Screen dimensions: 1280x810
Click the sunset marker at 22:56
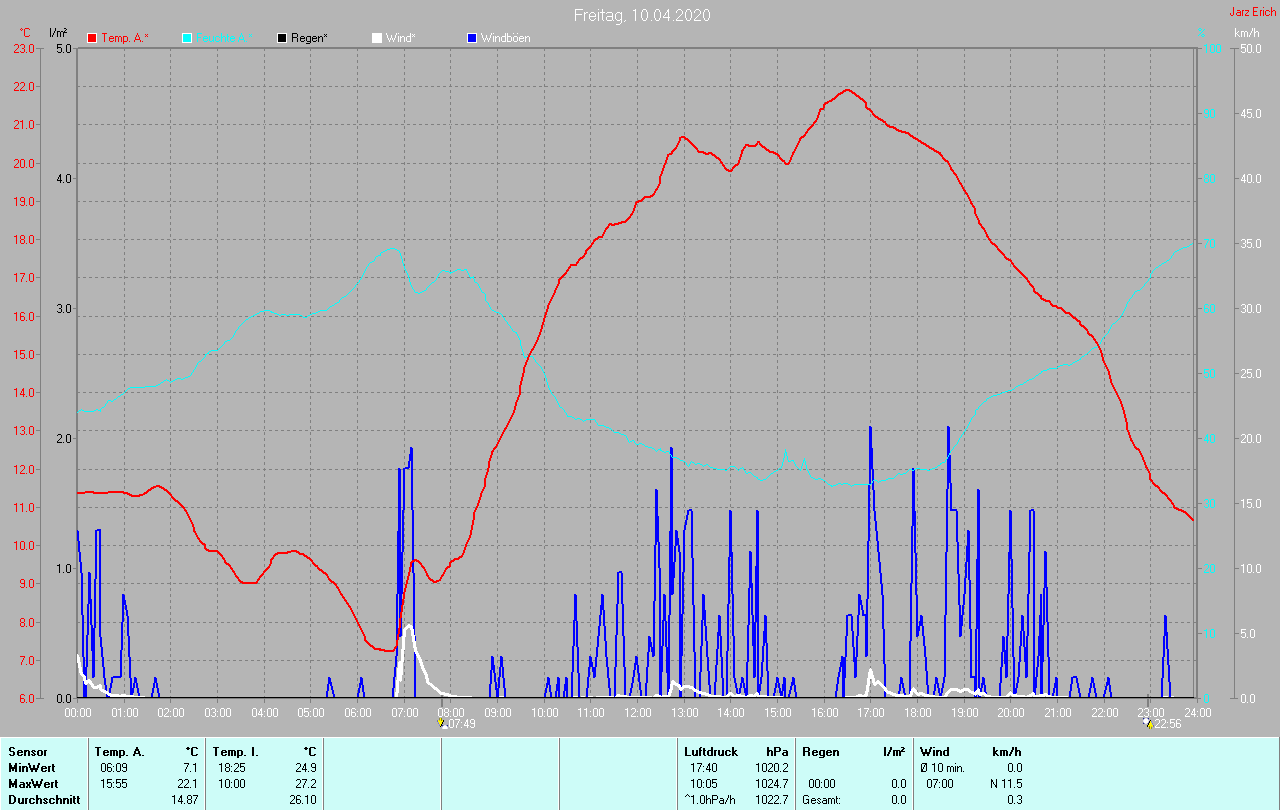pos(1149,723)
